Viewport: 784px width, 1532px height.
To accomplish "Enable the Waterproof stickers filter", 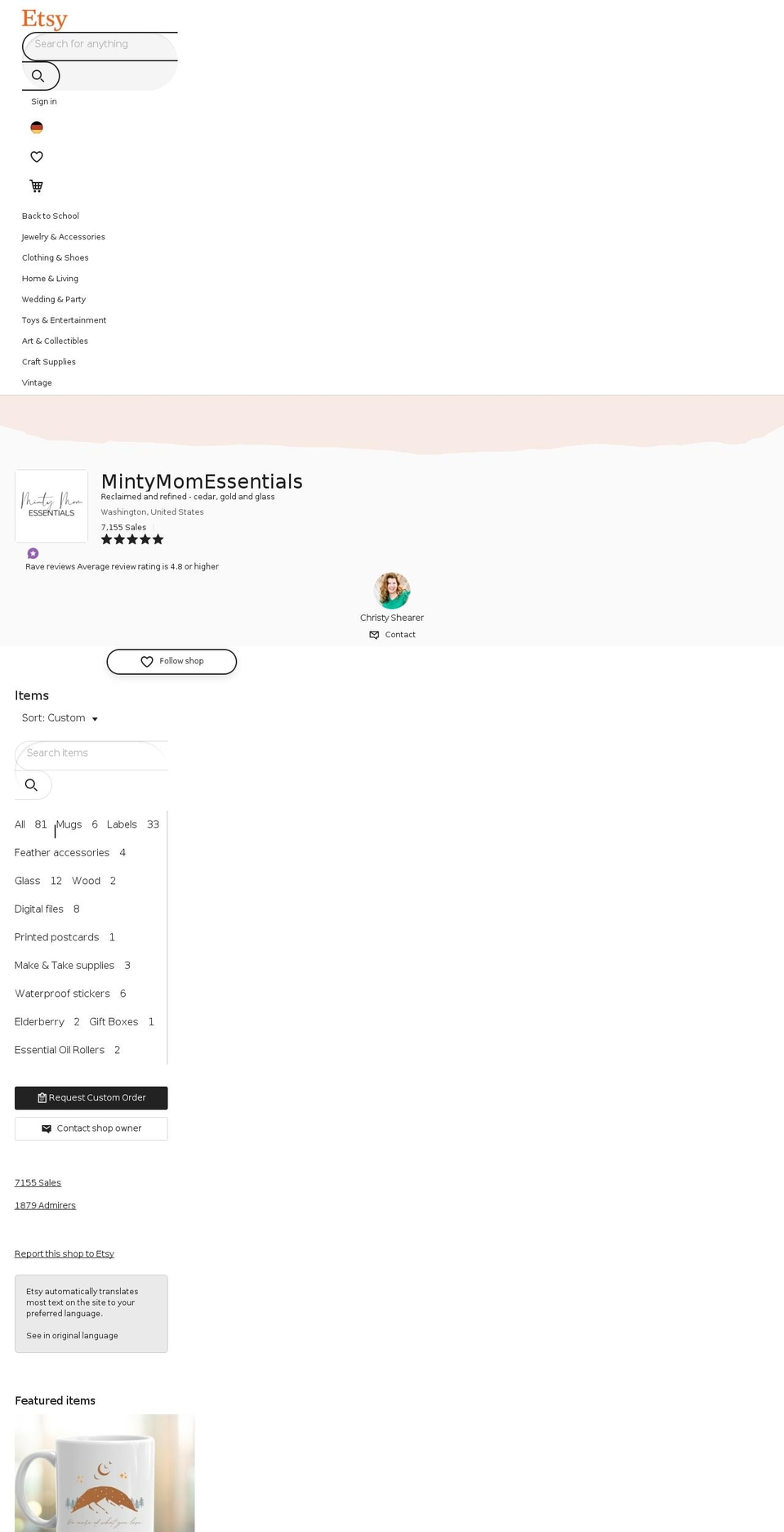I will 62,993.
